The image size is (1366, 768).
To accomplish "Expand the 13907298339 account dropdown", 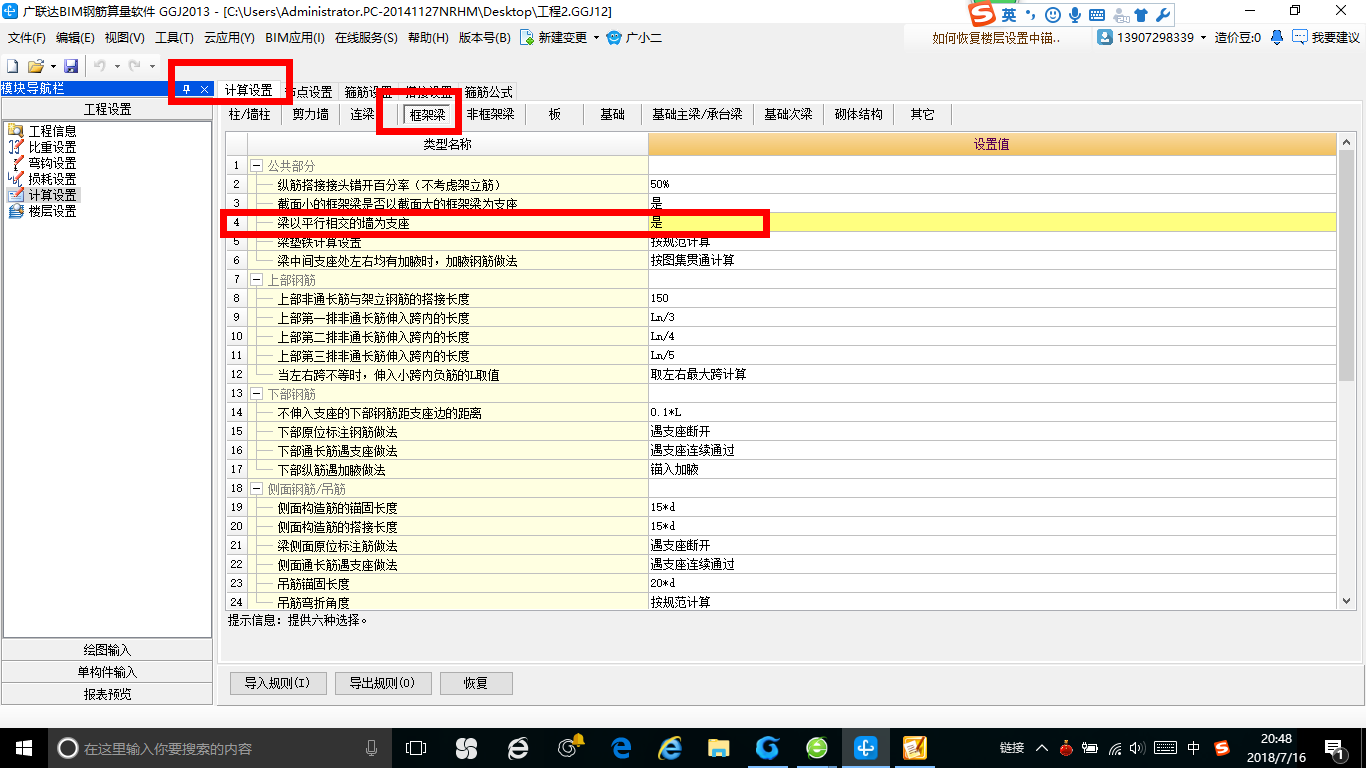I will [x=1204, y=38].
